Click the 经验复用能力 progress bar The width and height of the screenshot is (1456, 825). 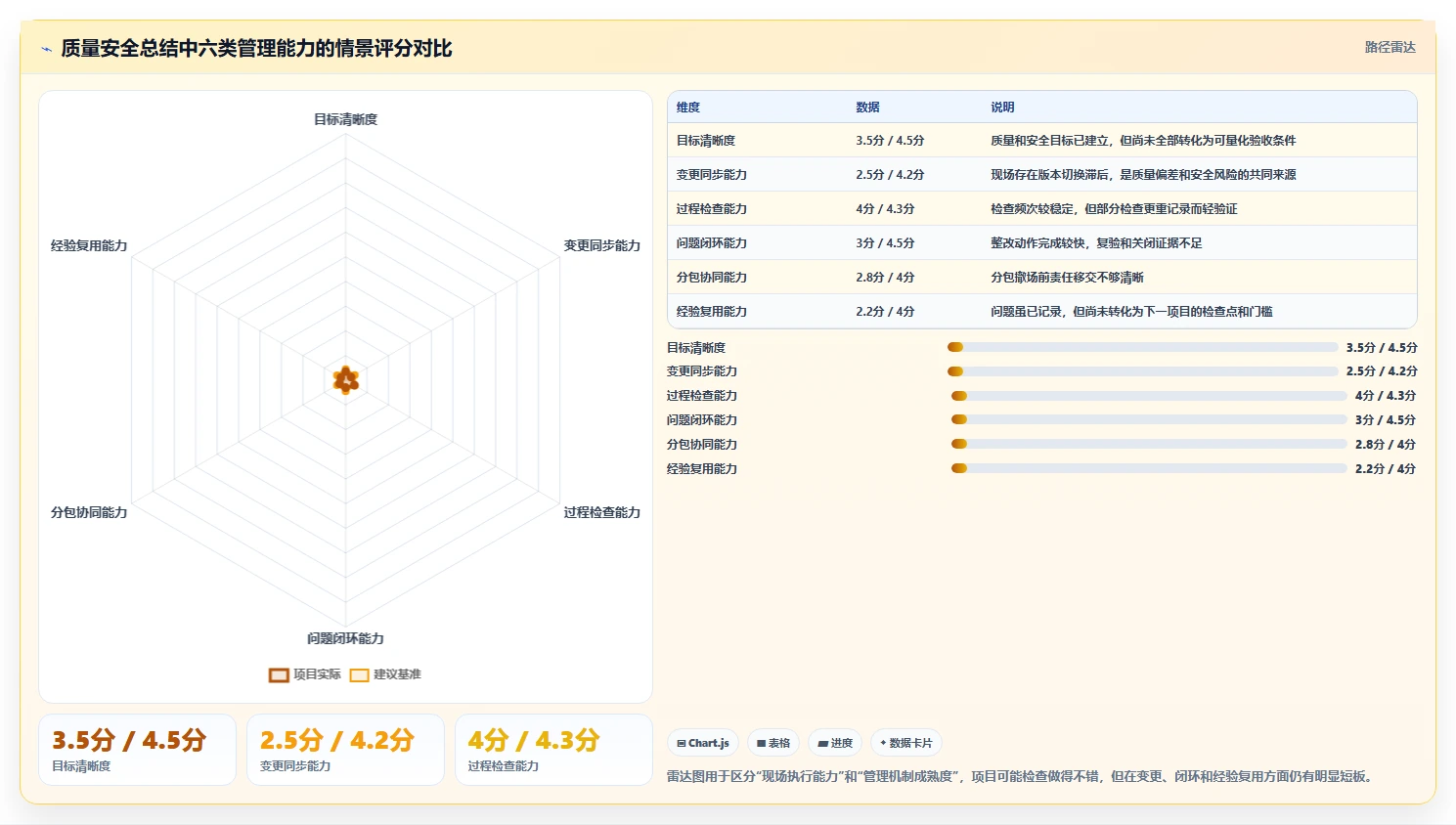pos(1149,468)
